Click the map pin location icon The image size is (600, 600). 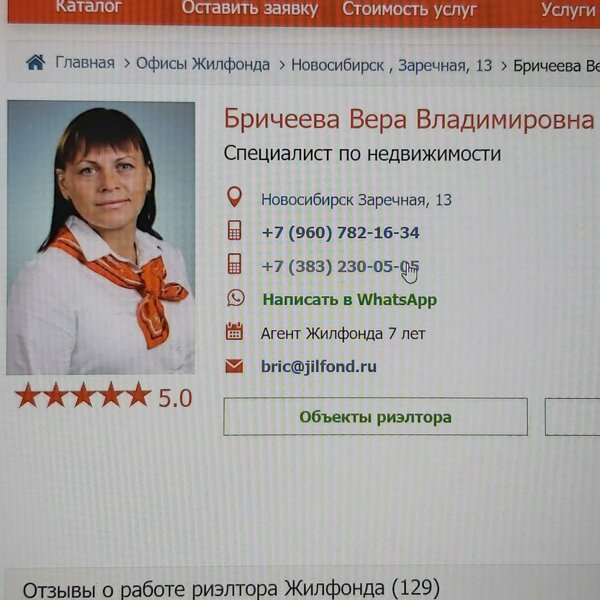pos(234,197)
